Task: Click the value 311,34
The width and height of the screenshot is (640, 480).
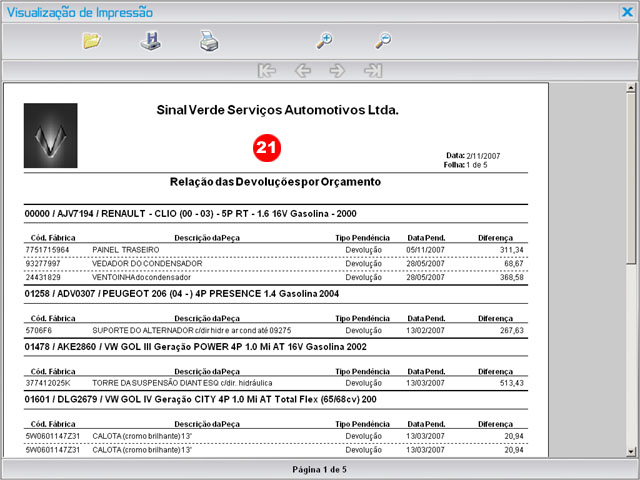Action: 512,250
